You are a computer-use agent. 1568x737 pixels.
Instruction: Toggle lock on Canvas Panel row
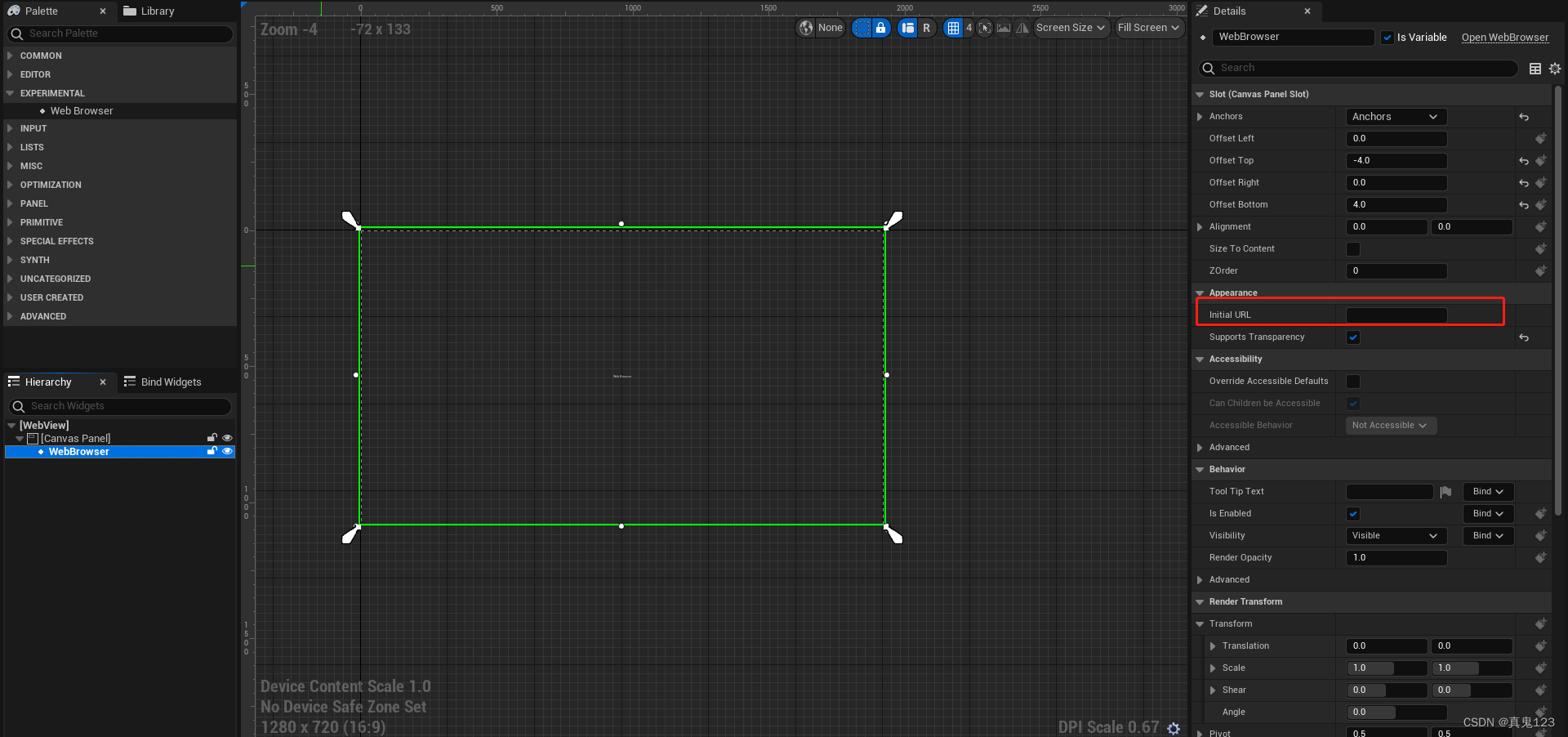[212, 438]
